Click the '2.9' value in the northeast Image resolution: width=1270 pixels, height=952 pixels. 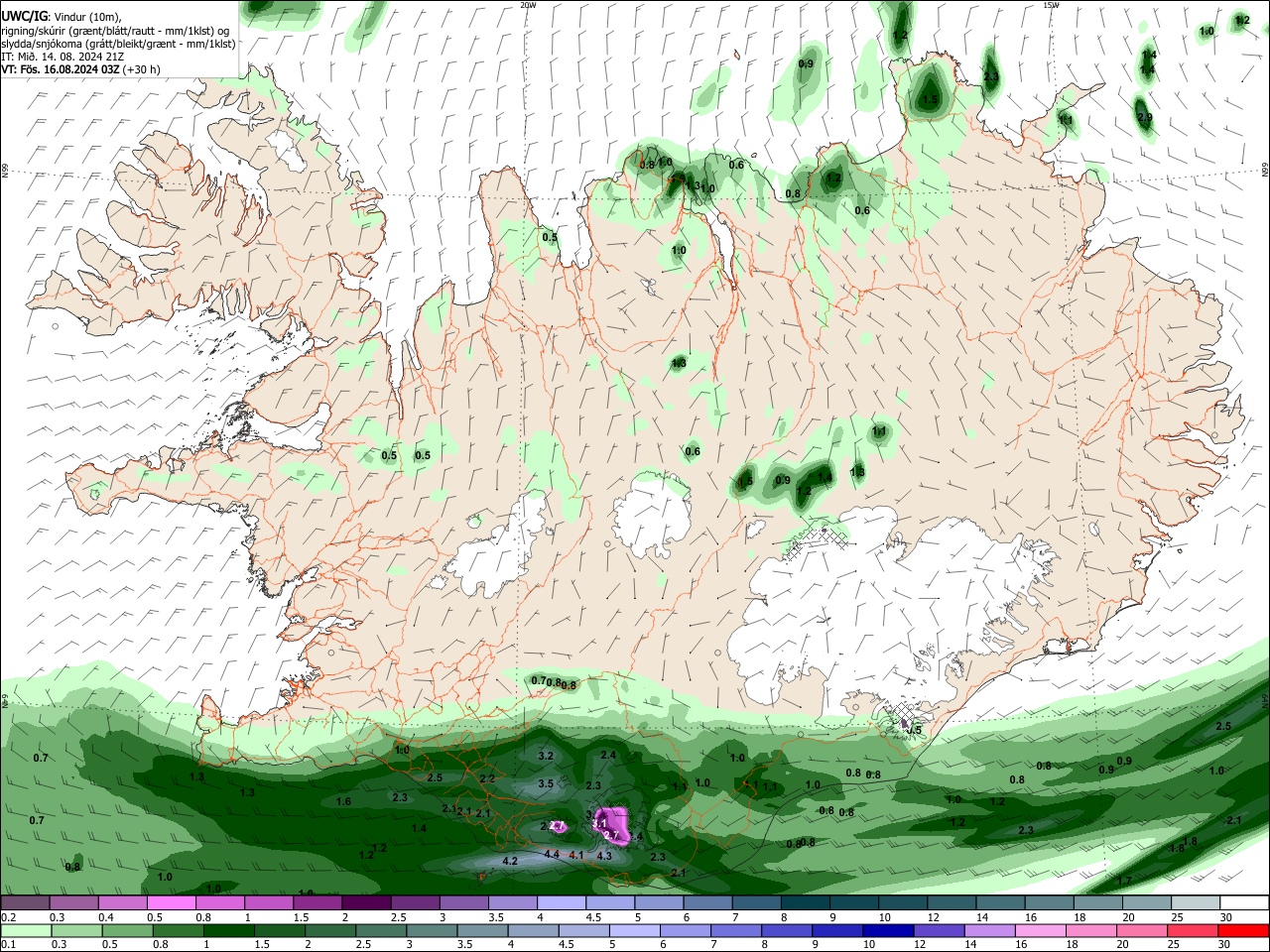(1145, 117)
